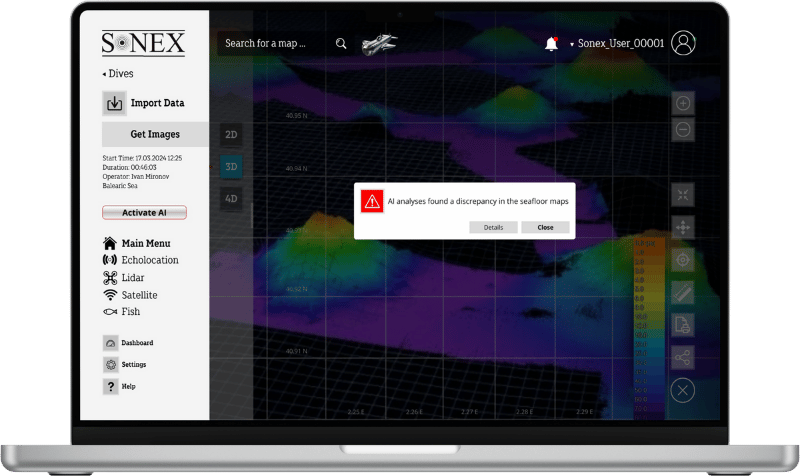Screen dimensions: 800x476
Task: Zoom in with the plus button
Action: (683, 103)
